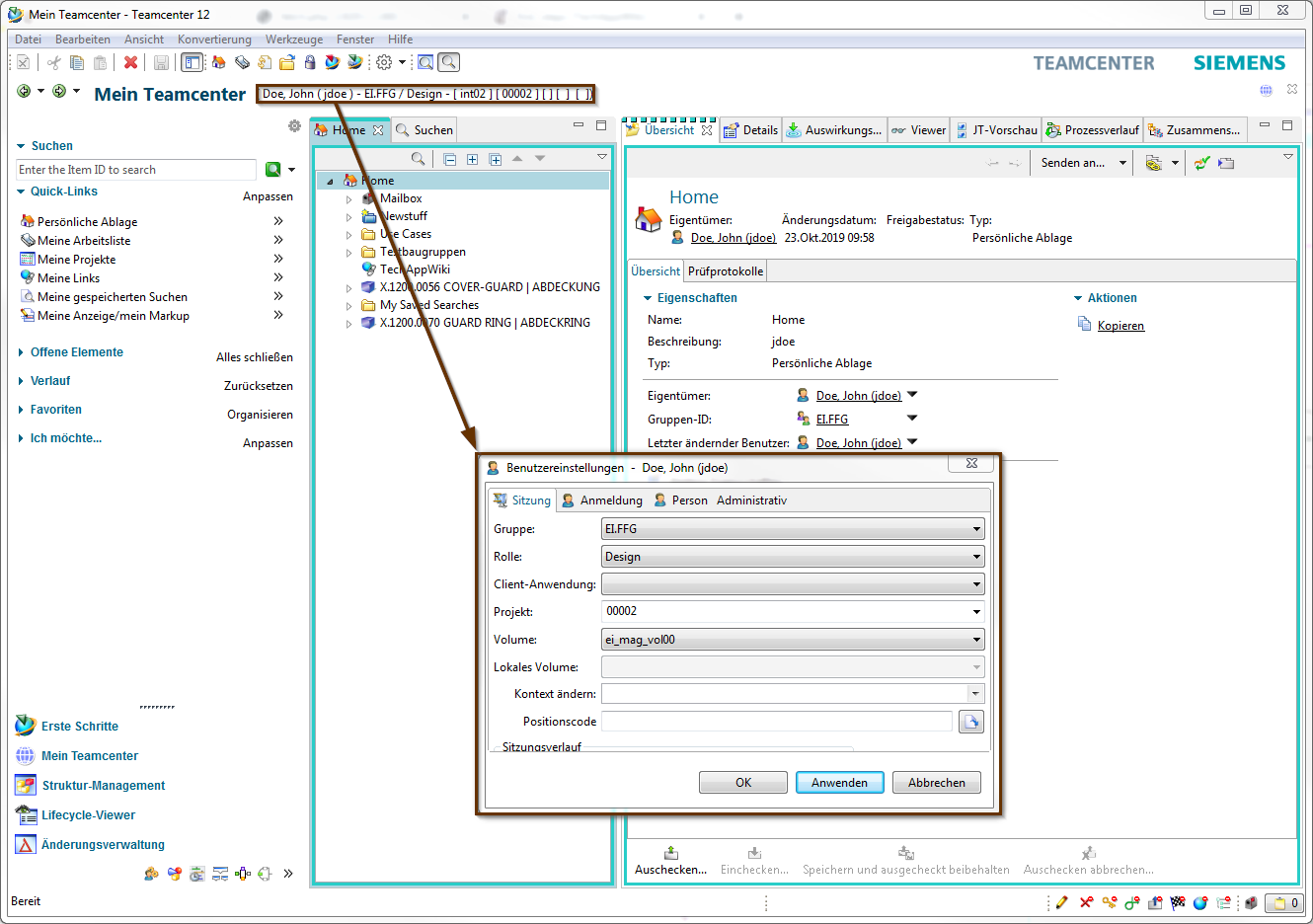Click the magnifier icon in Home tree toolbar

(419, 159)
